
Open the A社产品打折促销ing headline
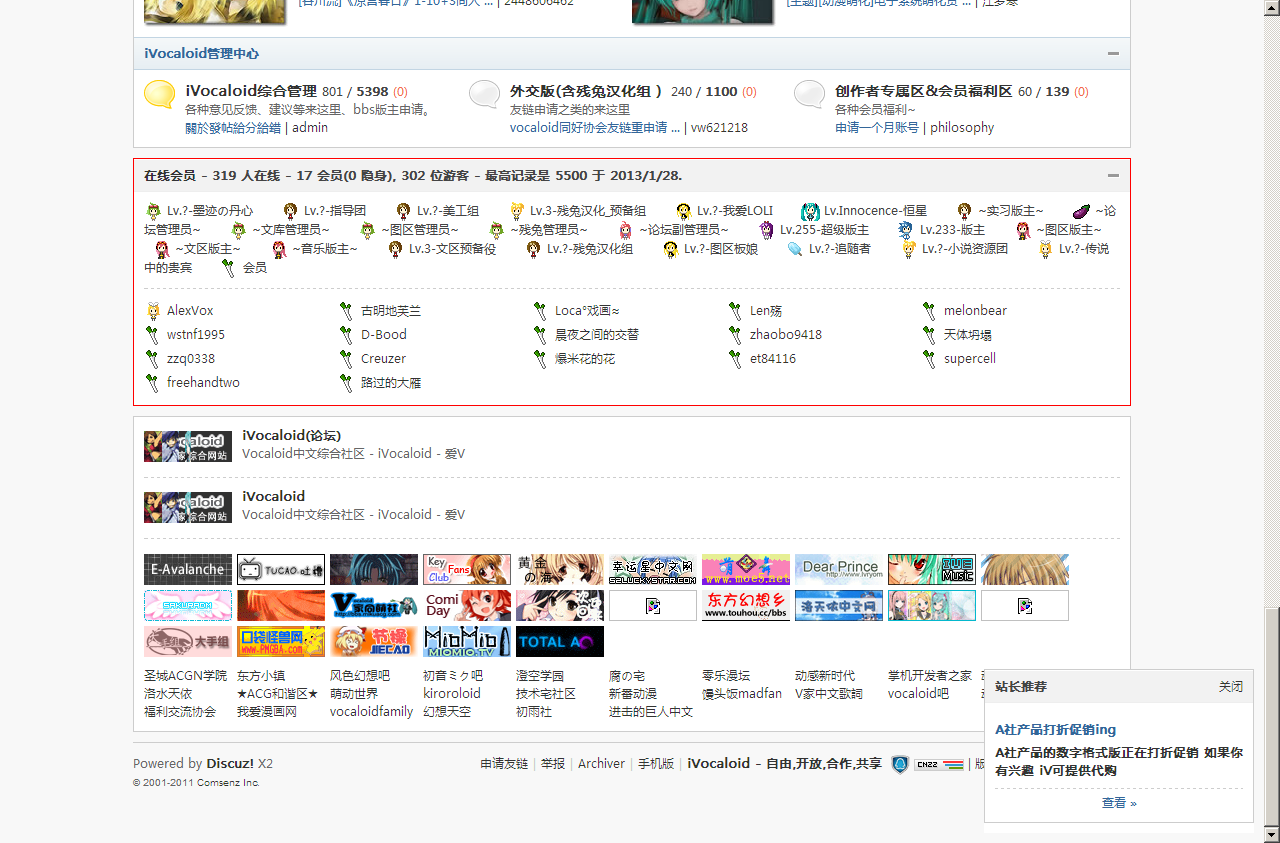point(1056,730)
